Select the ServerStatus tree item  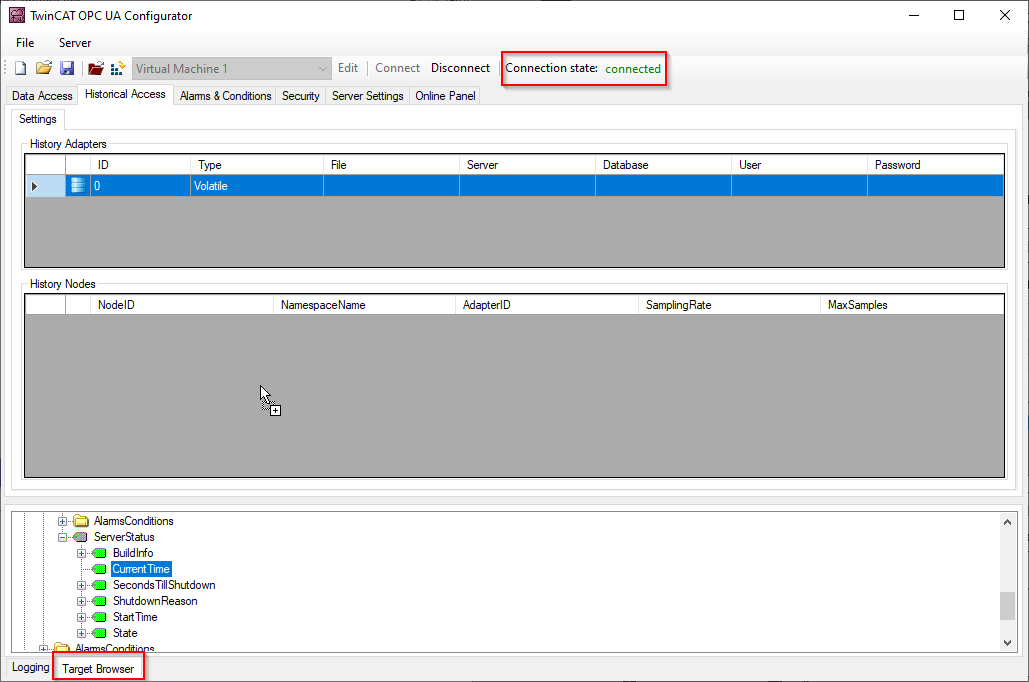(x=124, y=537)
